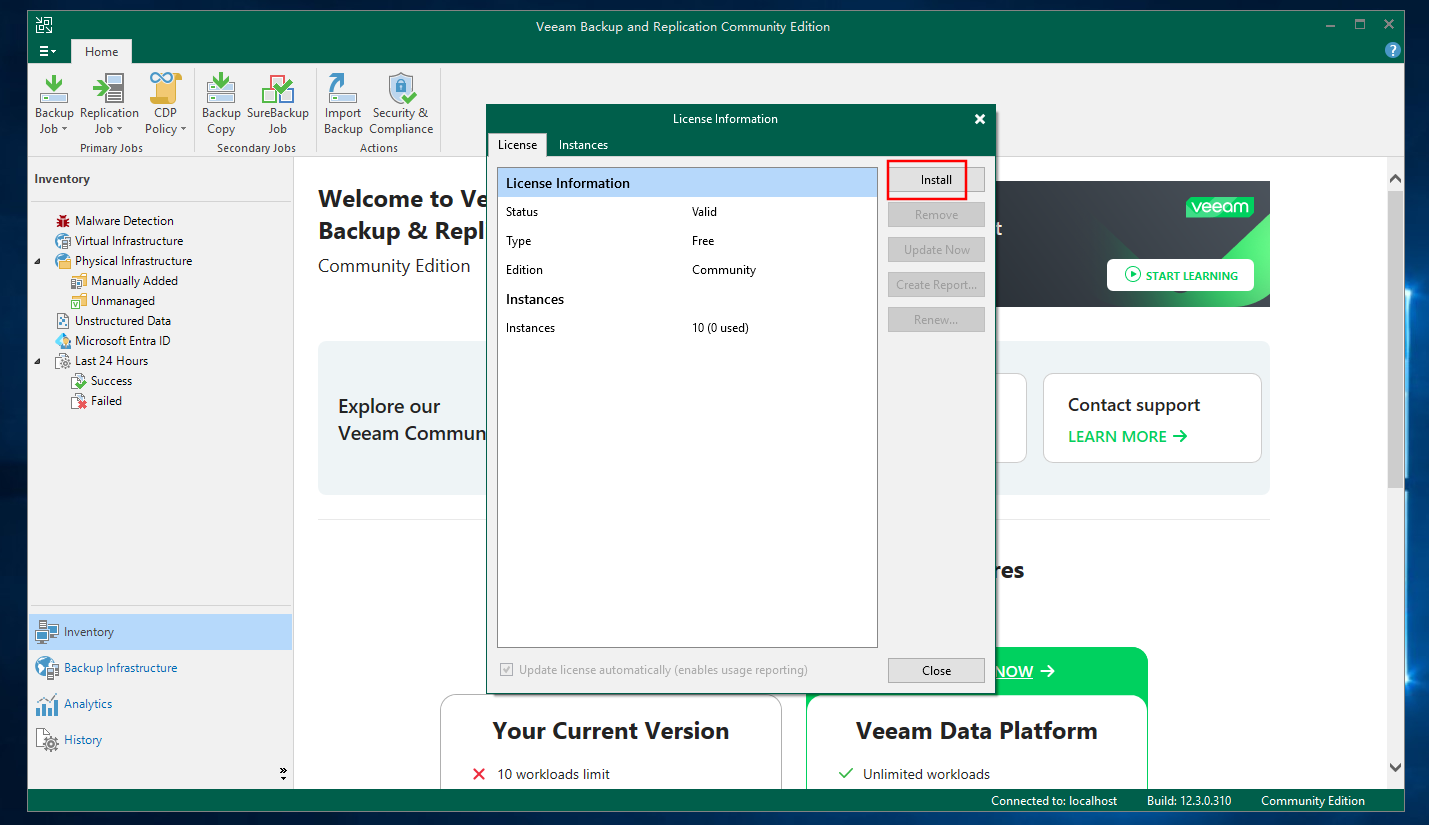Screen dimensions: 1429x825
Task: Click the Contact support card heading
Action: (1134, 405)
